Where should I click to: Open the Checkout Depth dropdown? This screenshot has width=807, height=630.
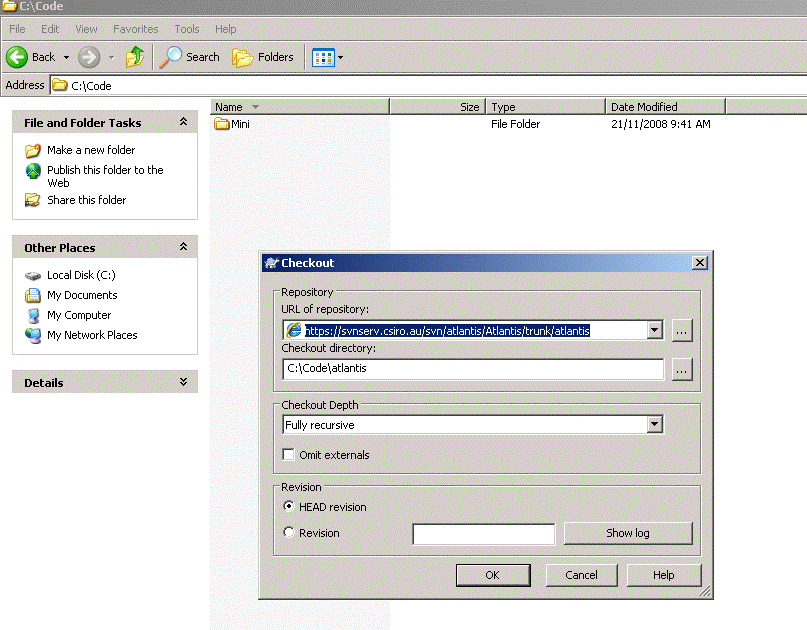pyautogui.click(x=655, y=425)
